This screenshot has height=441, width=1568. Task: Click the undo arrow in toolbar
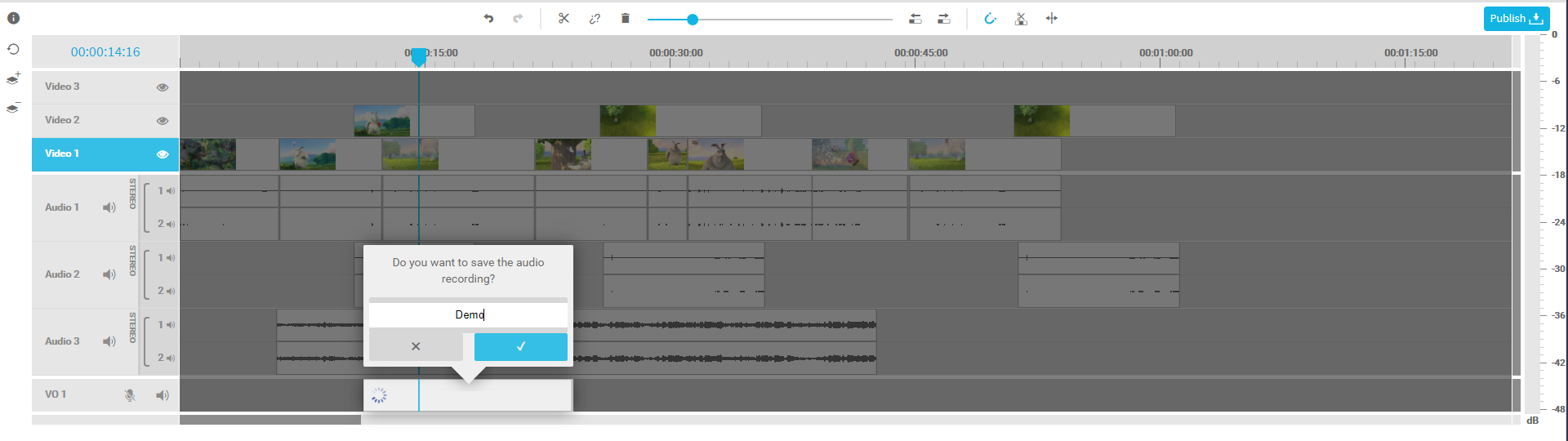[488, 18]
